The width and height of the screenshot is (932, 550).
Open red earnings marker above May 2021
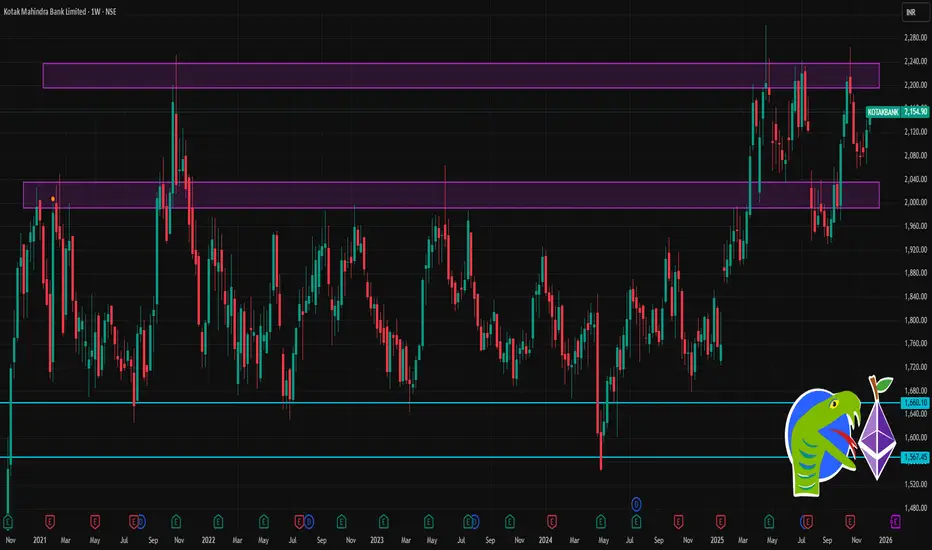pos(95,522)
